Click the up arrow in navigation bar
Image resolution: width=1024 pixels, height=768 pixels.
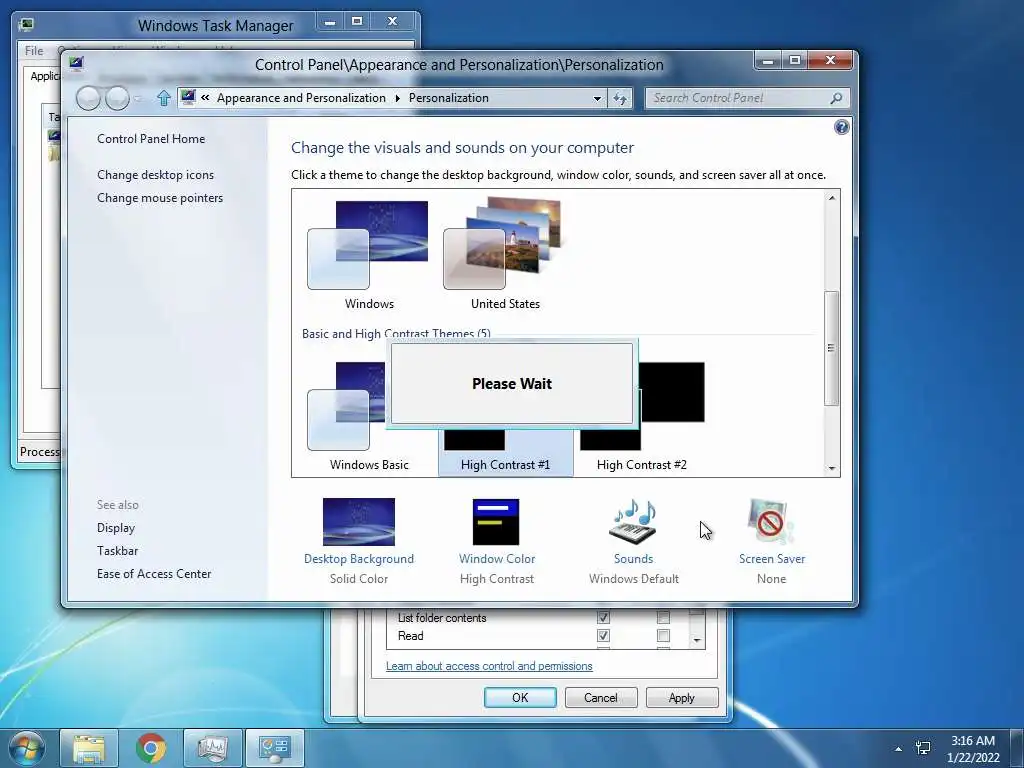(163, 99)
